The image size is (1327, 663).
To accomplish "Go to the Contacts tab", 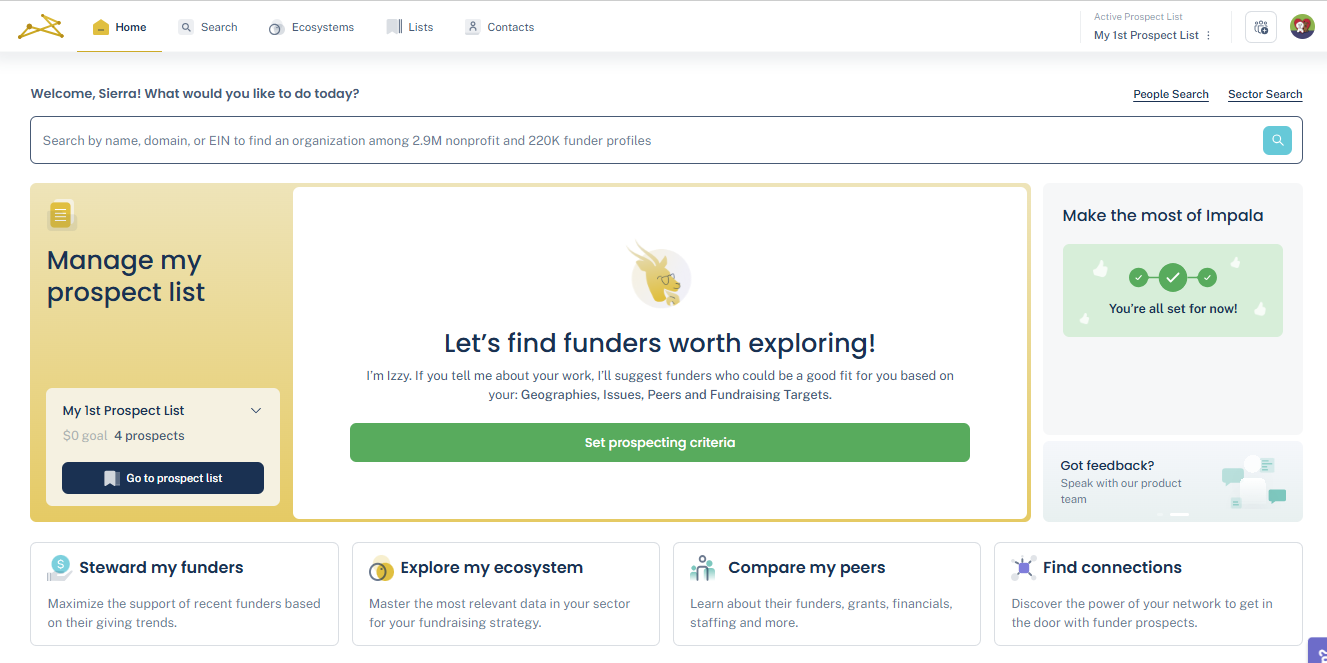I will (x=500, y=27).
